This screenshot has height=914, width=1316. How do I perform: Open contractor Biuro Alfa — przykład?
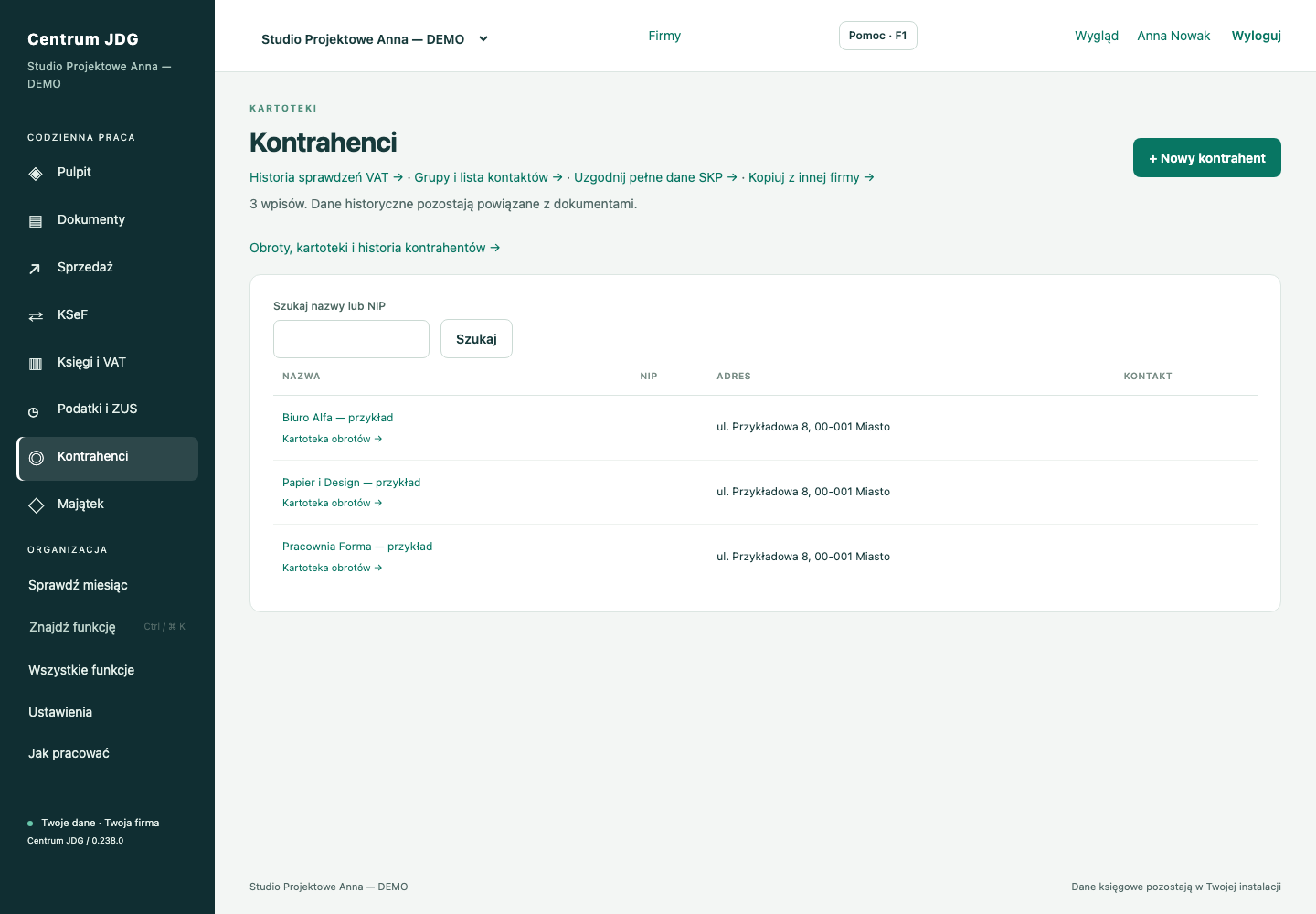click(x=337, y=418)
